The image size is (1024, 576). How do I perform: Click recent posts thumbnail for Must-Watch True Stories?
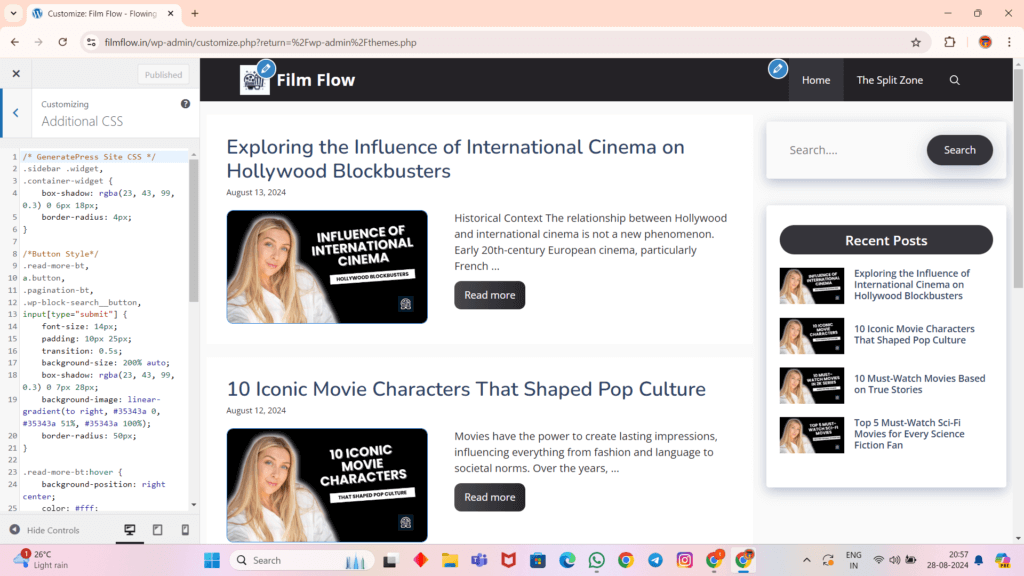click(x=812, y=385)
